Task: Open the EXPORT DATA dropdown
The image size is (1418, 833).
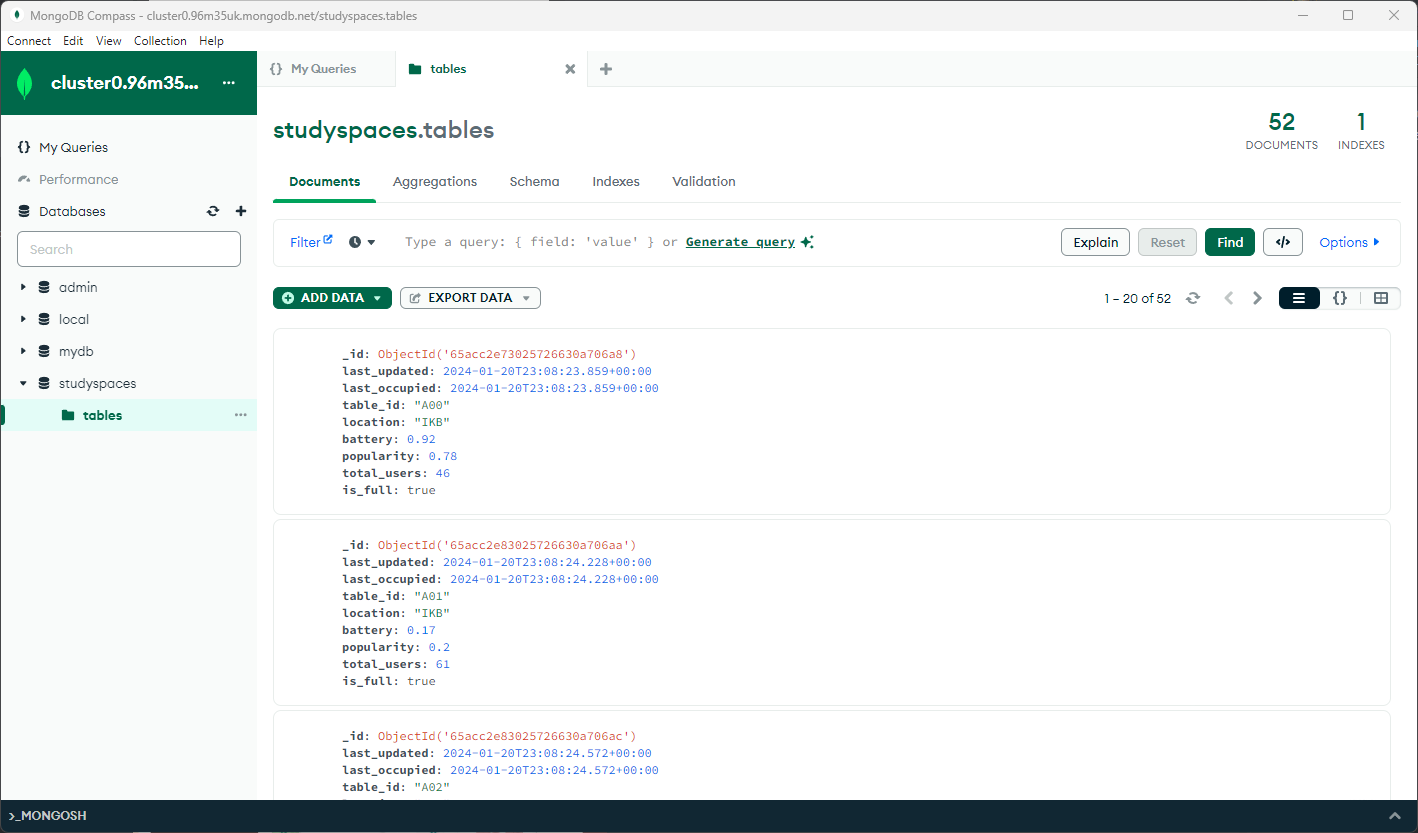Action: [470, 298]
